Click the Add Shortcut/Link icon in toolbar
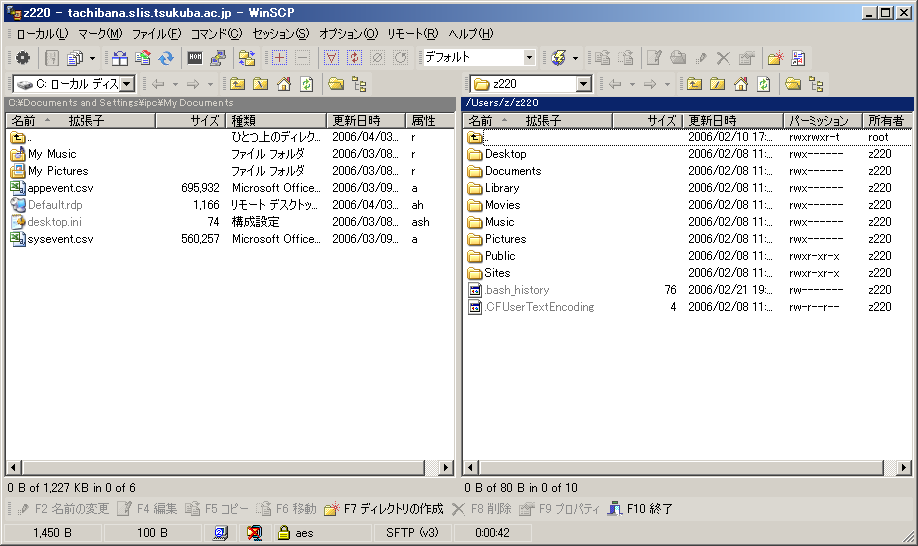 [799, 58]
